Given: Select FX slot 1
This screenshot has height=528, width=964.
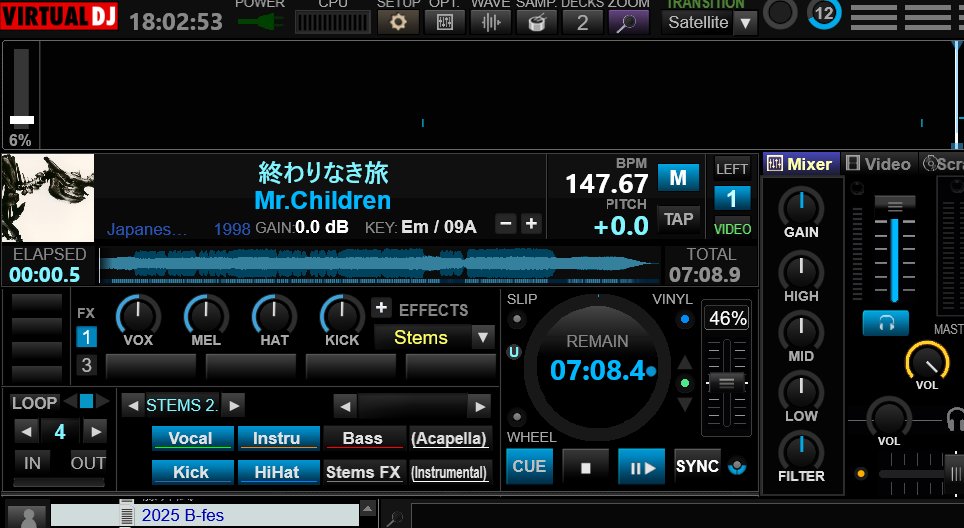Looking at the screenshot, I should pos(86,337).
